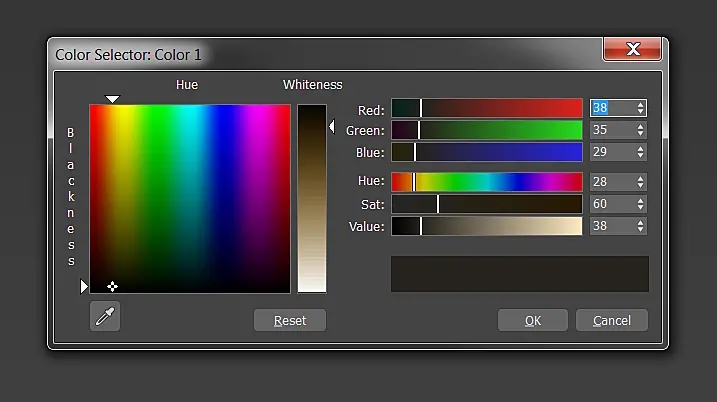Image resolution: width=717 pixels, height=402 pixels.
Task: Increase Green with the up spinner arrow
Action: point(640,127)
